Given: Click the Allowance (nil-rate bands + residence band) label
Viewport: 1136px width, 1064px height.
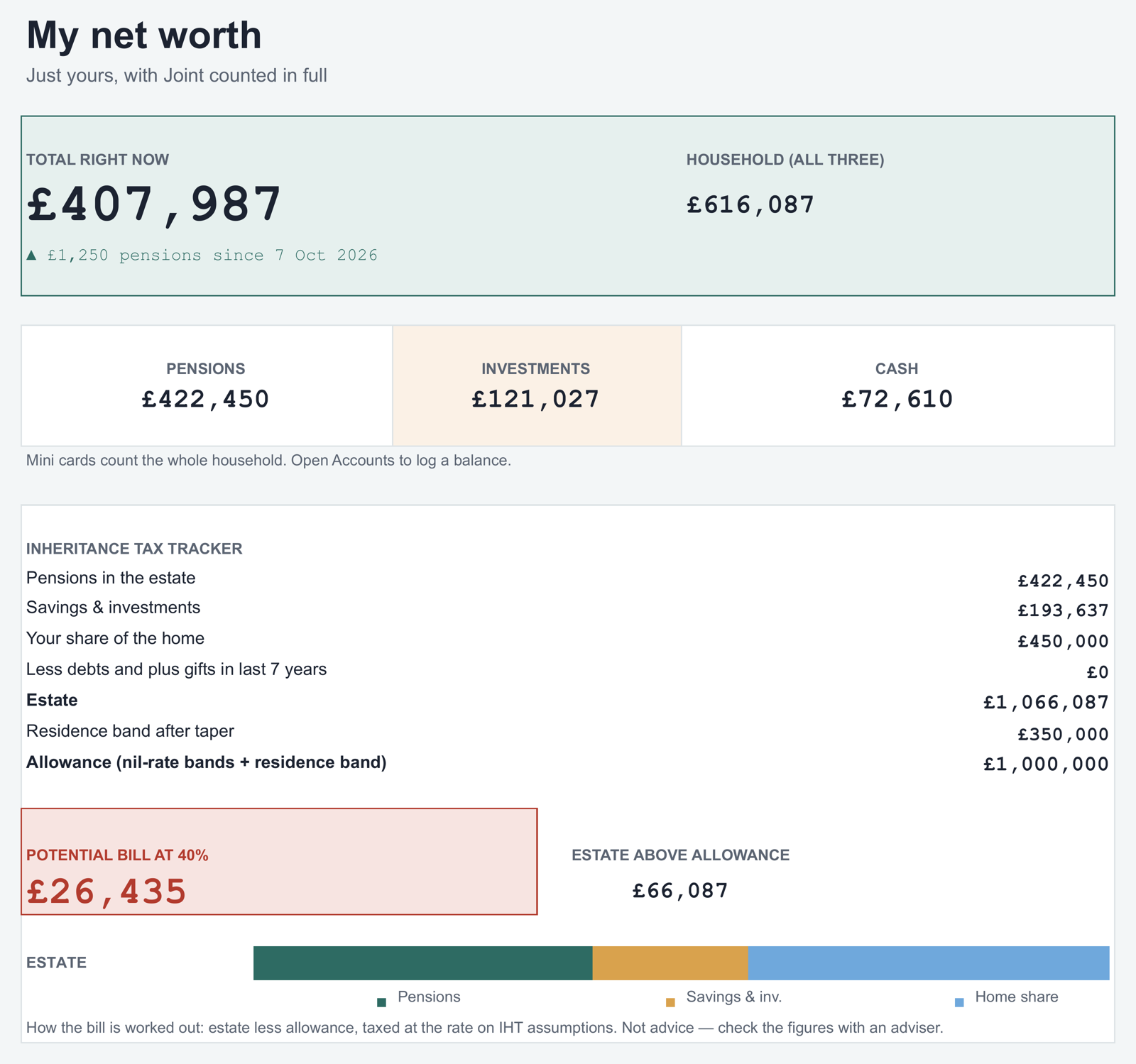Looking at the screenshot, I should [x=207, y=762].
